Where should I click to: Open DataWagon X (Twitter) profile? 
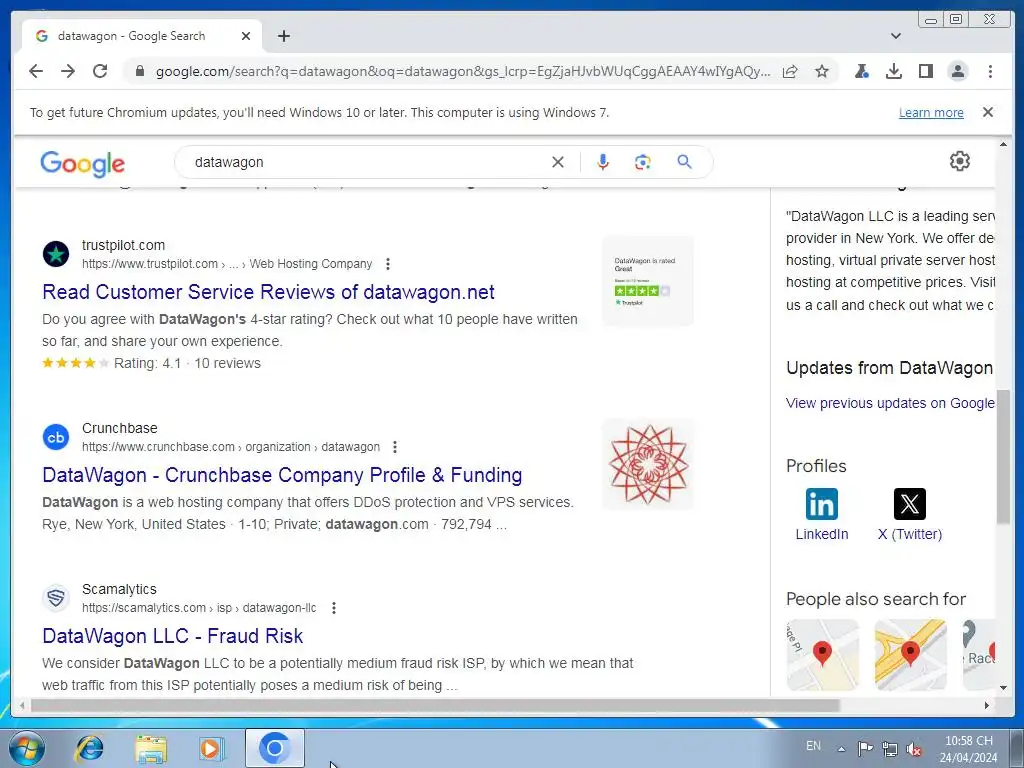[x=910, y=515]
